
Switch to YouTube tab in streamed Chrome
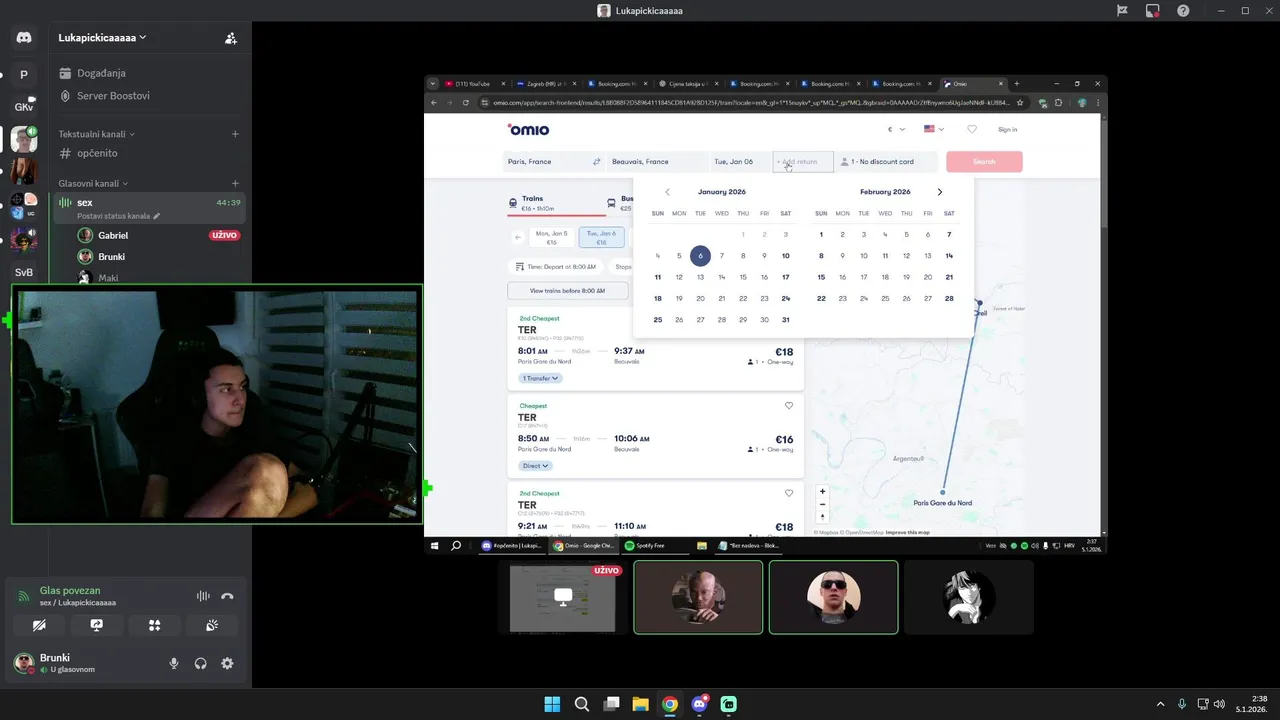coord(472,84)
